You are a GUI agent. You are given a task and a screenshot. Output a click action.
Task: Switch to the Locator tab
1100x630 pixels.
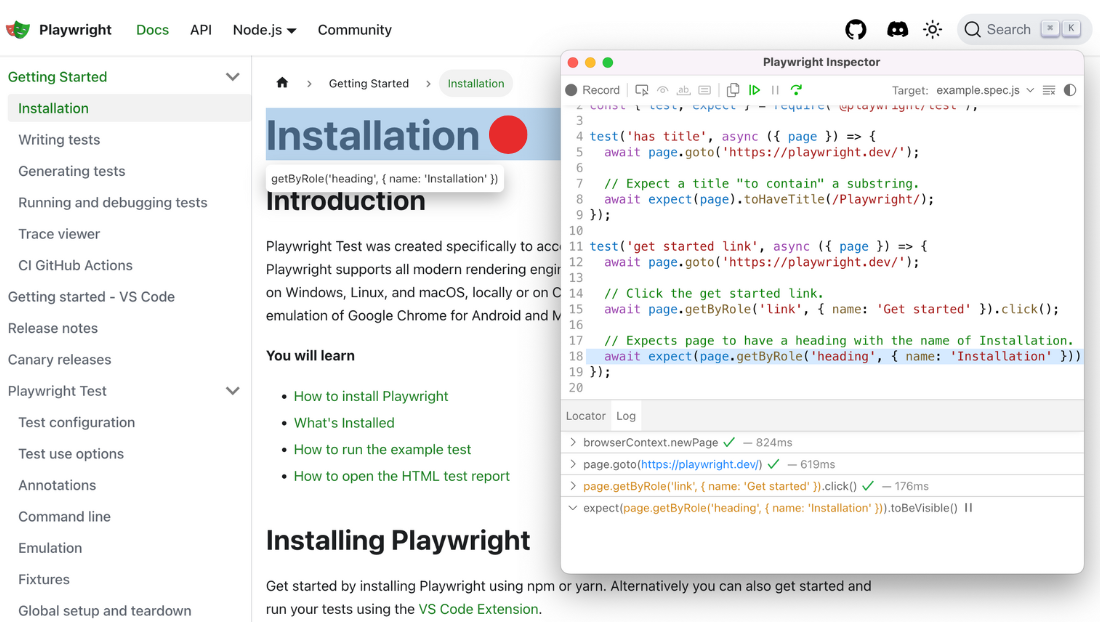586,416
